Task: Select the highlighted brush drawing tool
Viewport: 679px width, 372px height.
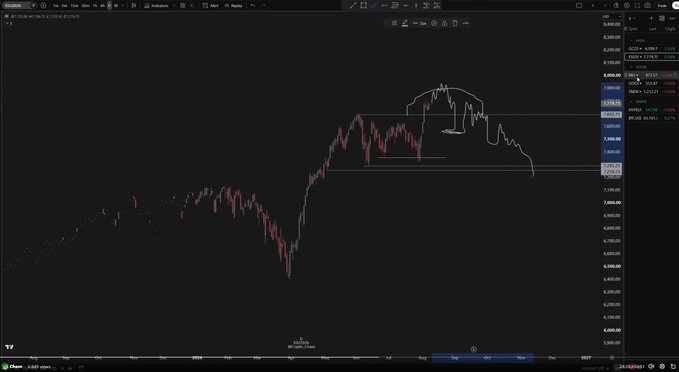Action: click(x=374, y=6)
